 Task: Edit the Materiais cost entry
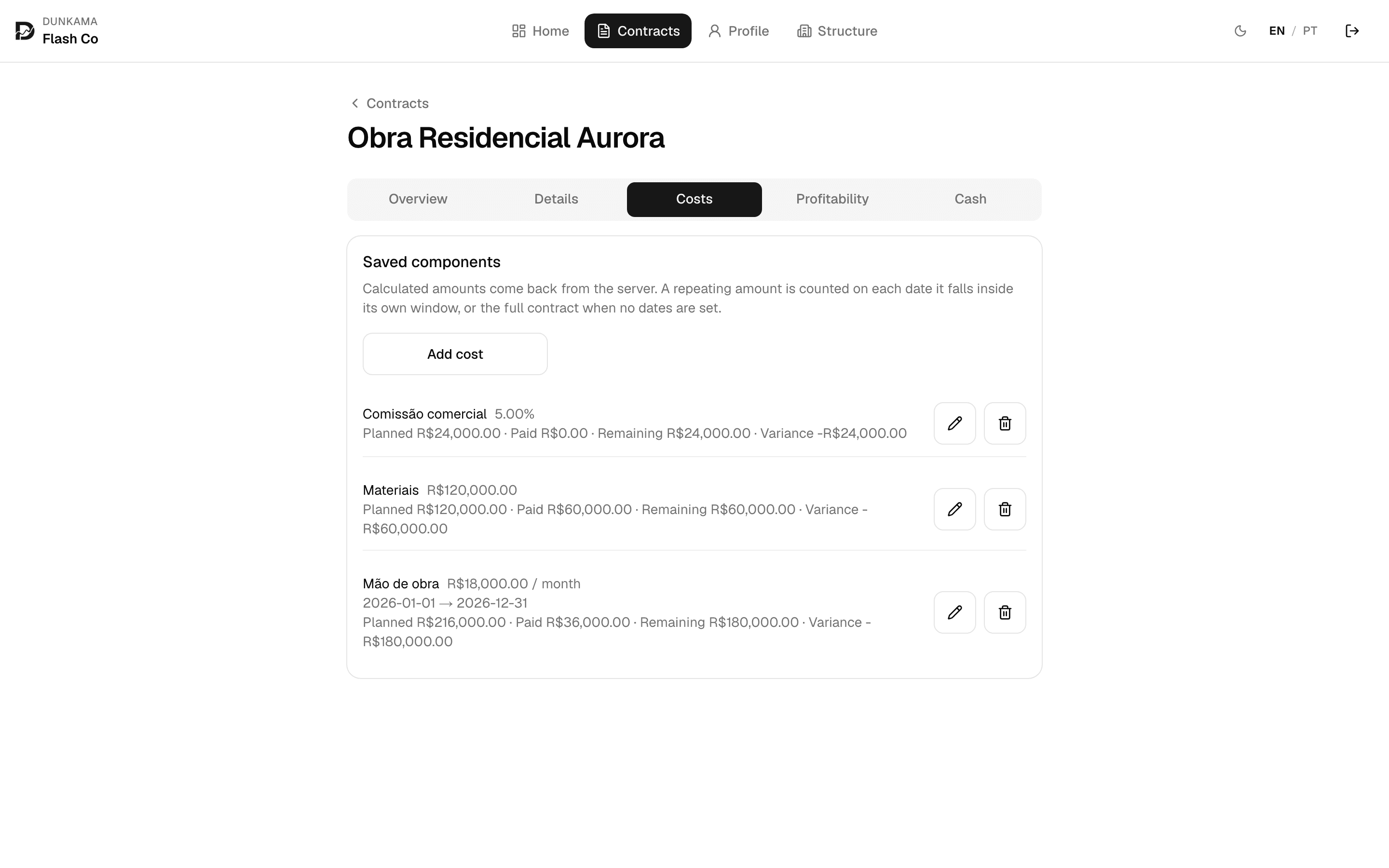[x=954, y=509]
